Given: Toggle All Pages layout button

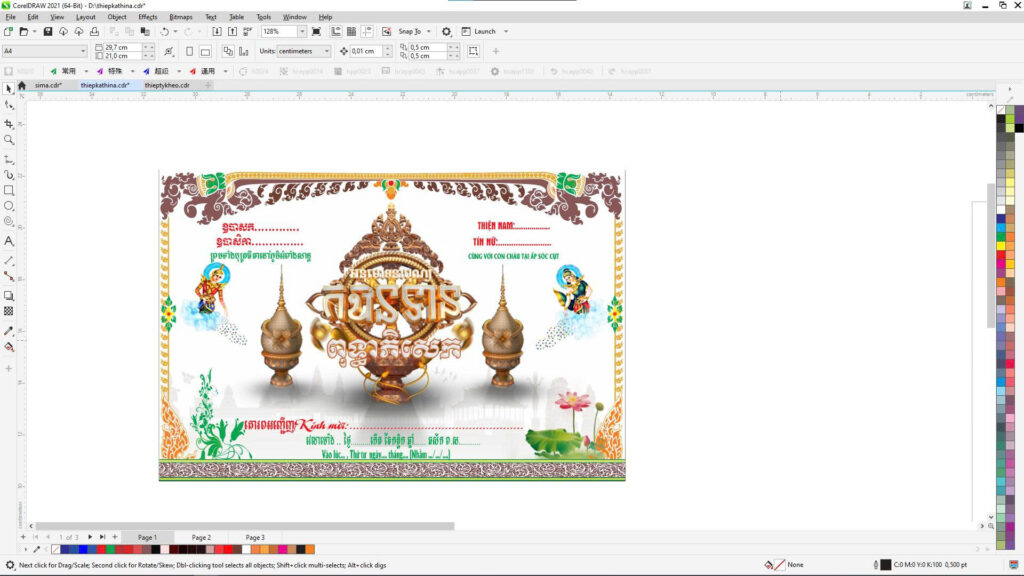Looking at the screenshot, I should (228, 51).
